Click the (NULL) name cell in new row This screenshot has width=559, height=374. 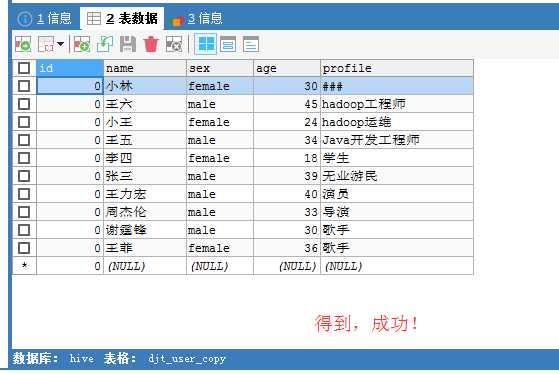coord(145,266)
